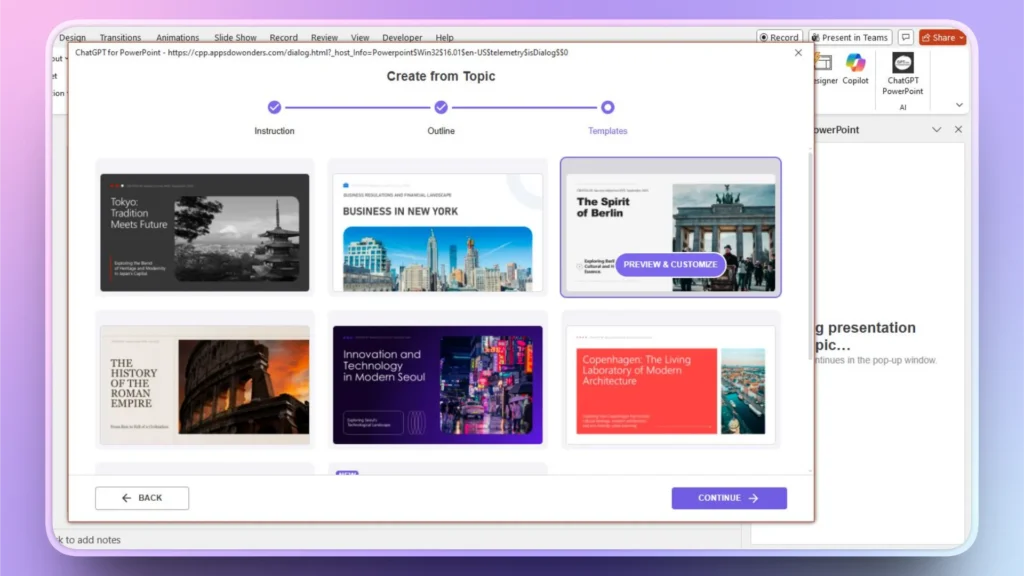
Task: Go back using the Back button
Action: [x=141, y=497]
